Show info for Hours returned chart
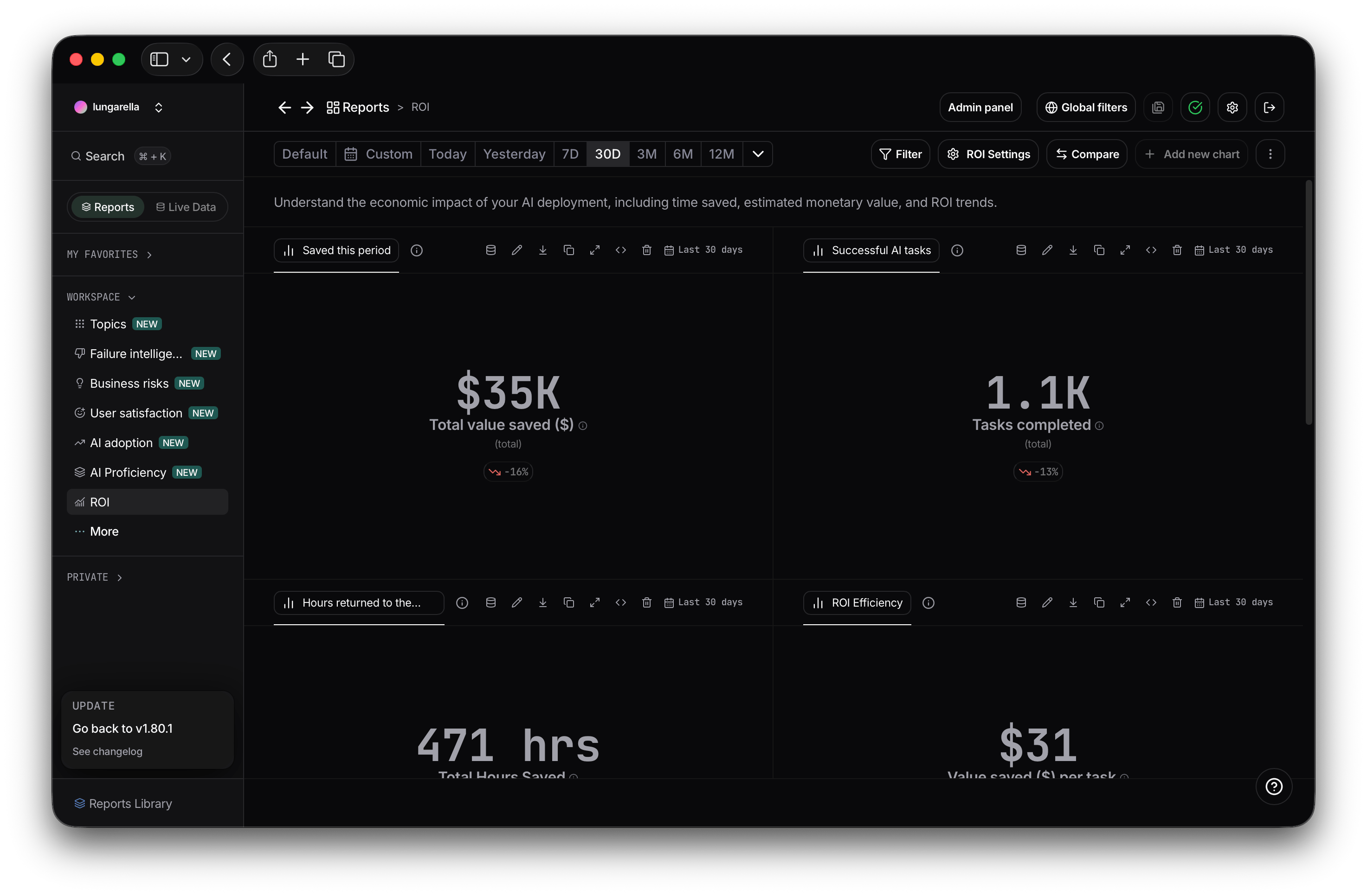This screenshot has width=1367, height=896. click(462, 603)
